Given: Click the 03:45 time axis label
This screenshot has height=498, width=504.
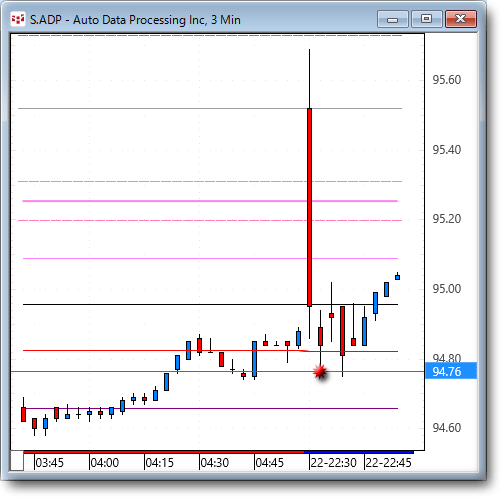Looking at the screenshot, I should pyautogui.click(x=49, y=463).
